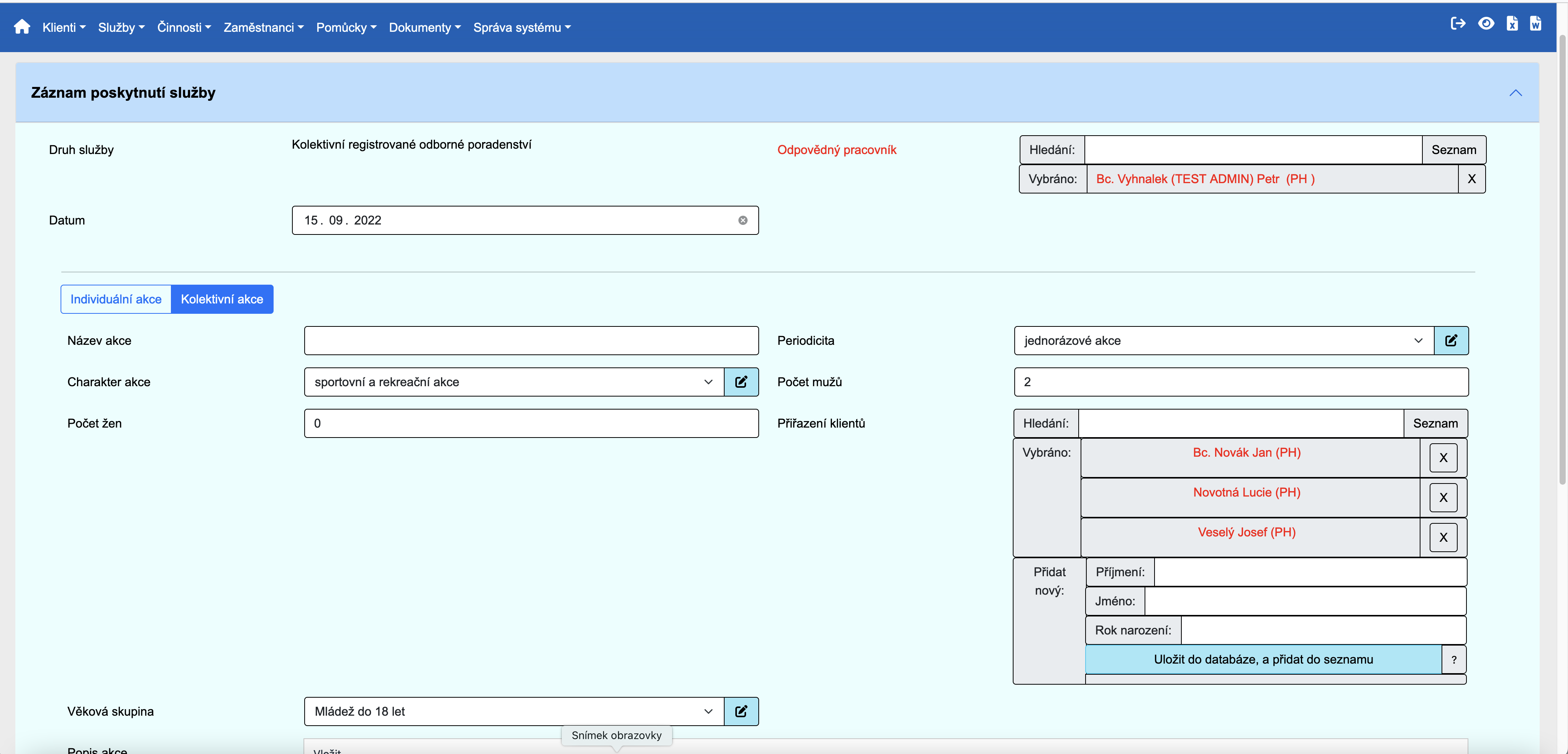Click the logout arrow icon

point(1458,24)
